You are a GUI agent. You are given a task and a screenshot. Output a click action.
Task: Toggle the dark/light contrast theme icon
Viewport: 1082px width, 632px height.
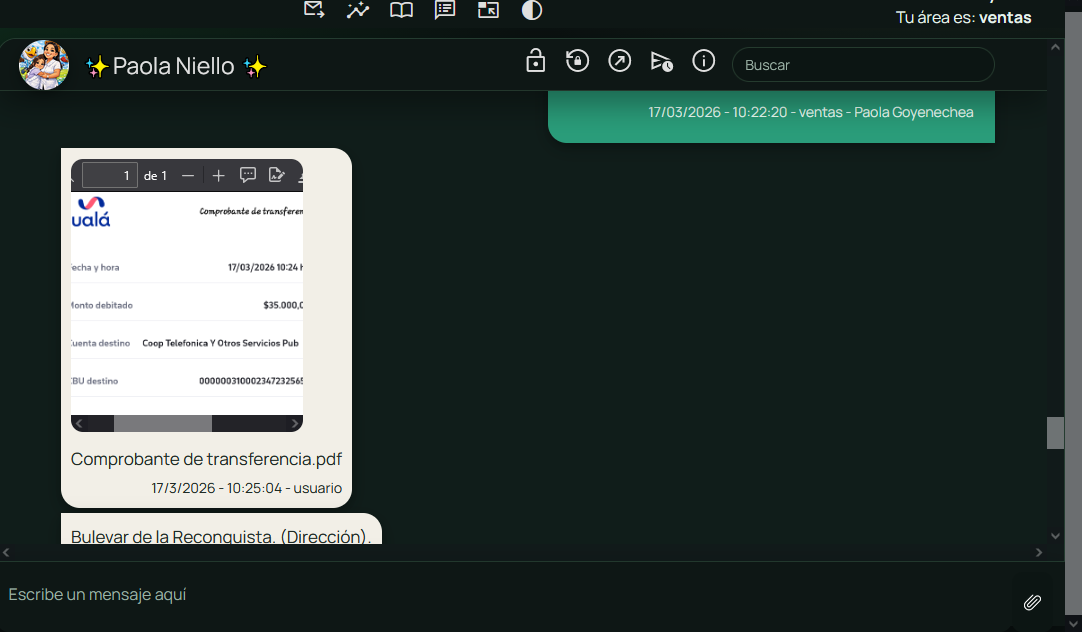532,10
